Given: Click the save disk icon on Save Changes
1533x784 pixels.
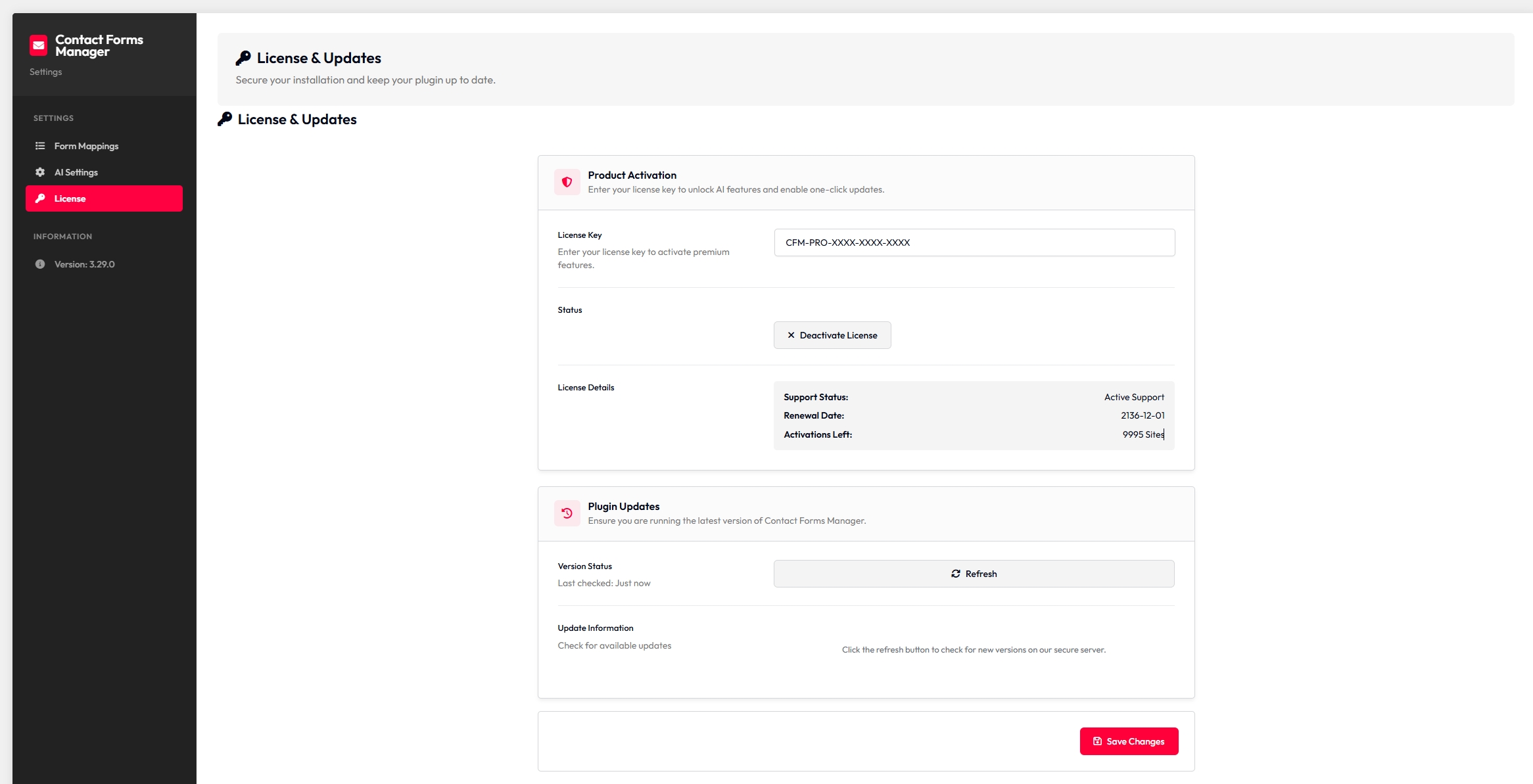Looking at the screenshot, I should click(x=1098, y=741).
